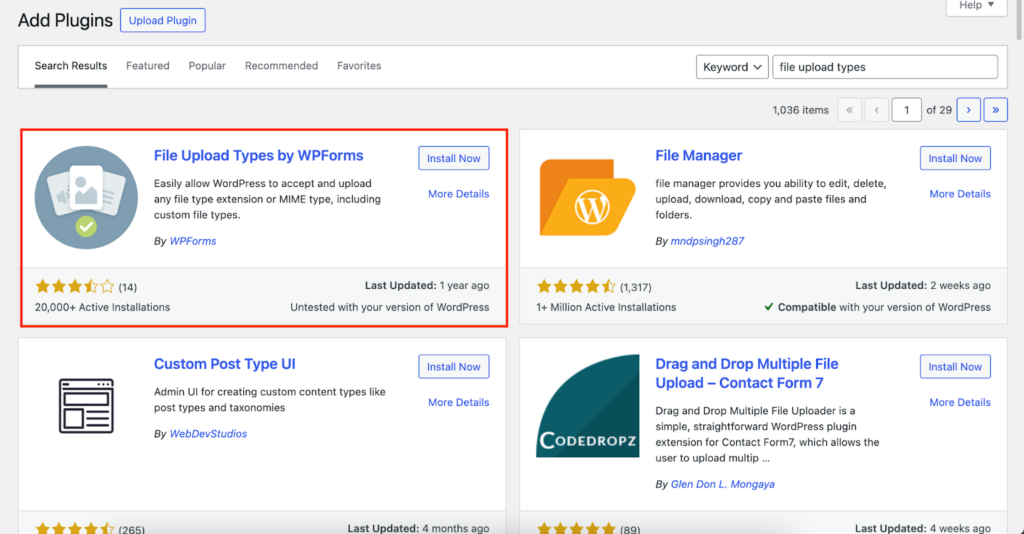
Task: Install Drag and Drop Multiple File Upload
Action: pyautogui.click(x=955, y=366)
